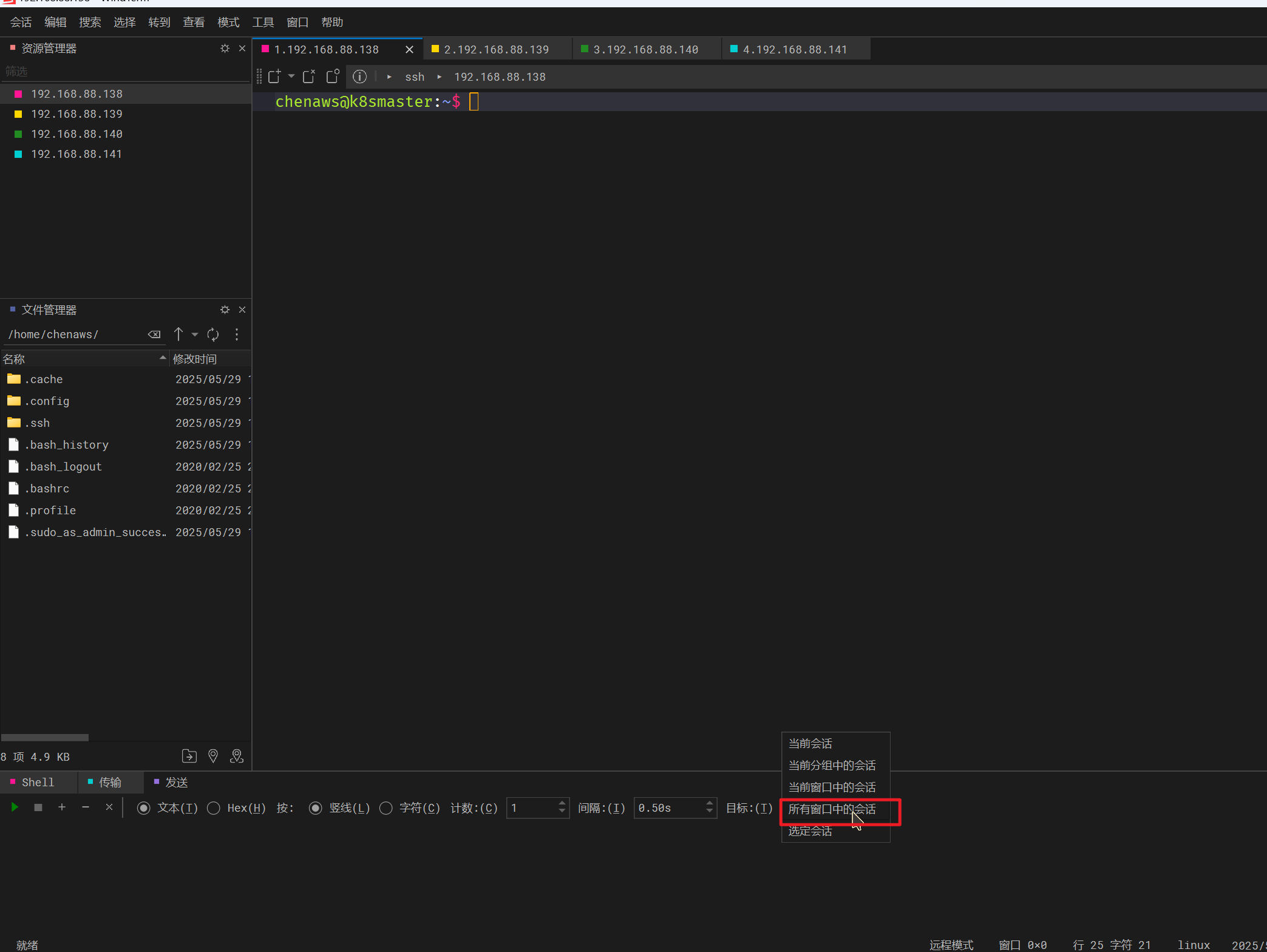The image size is (1267, 952).
Task: Select the 字符(C) radio button
Action: [386, 808]
